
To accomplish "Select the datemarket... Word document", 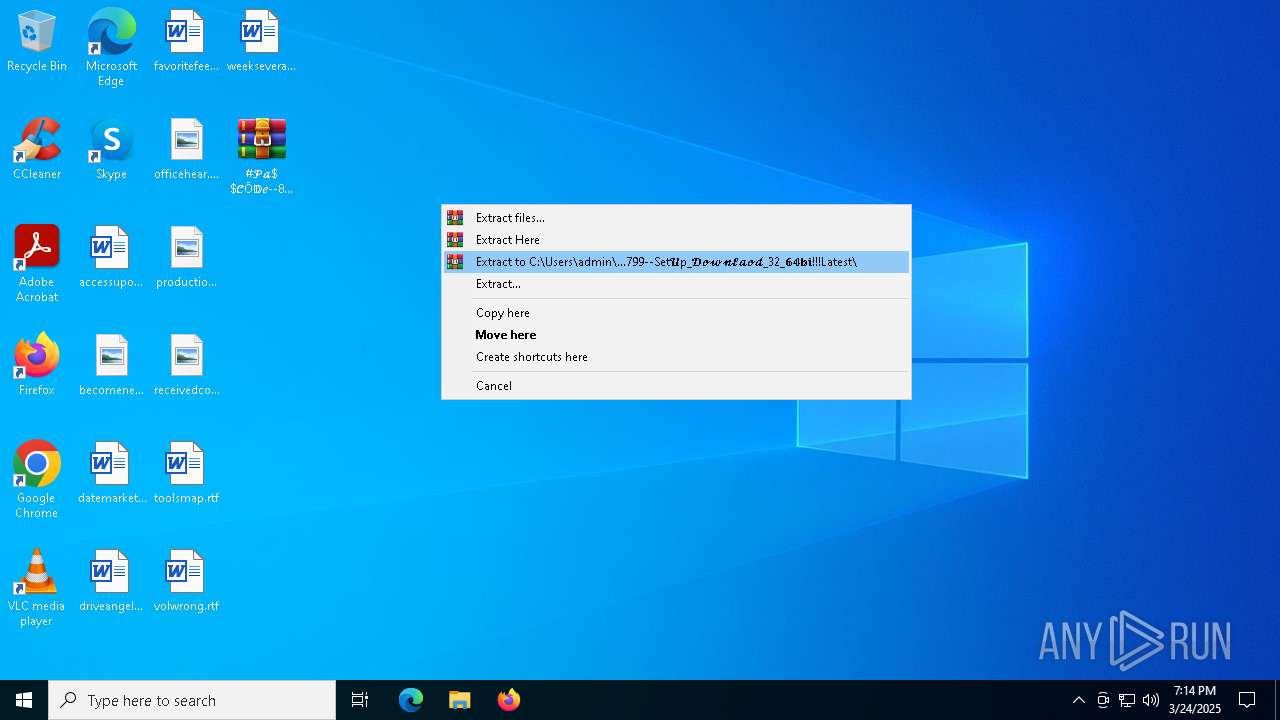I will (x=111, y=474).
